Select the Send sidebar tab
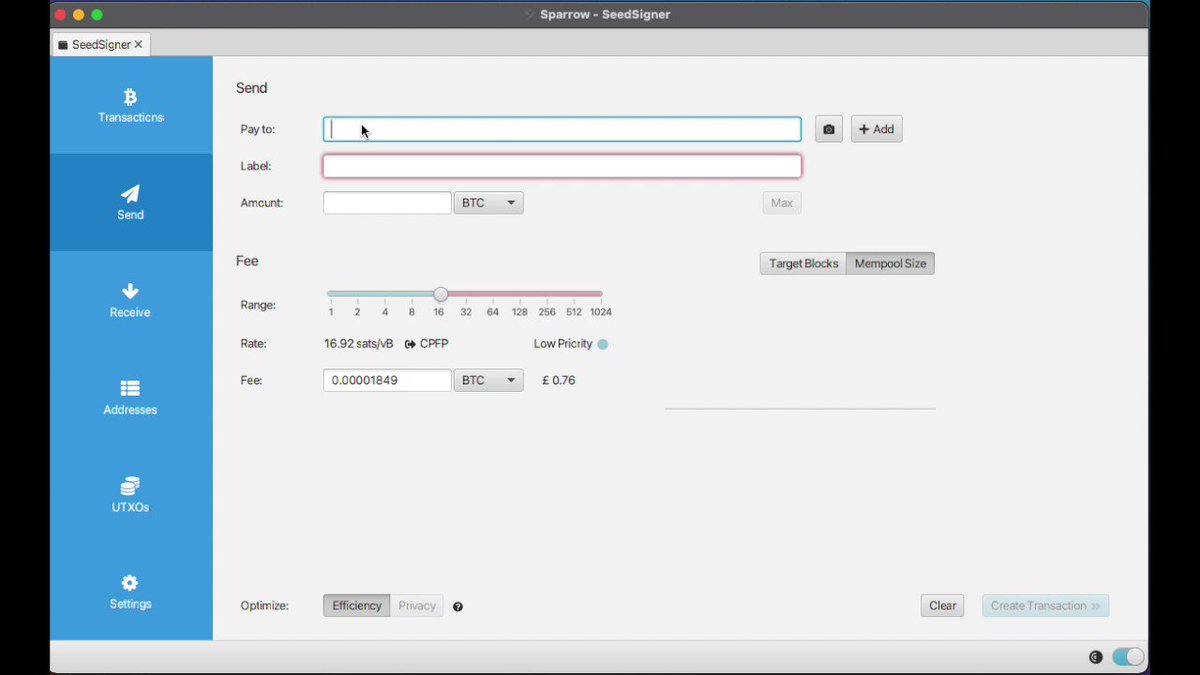The height and width of the screenshot is (675, 1200). click(x=131, y=202)
